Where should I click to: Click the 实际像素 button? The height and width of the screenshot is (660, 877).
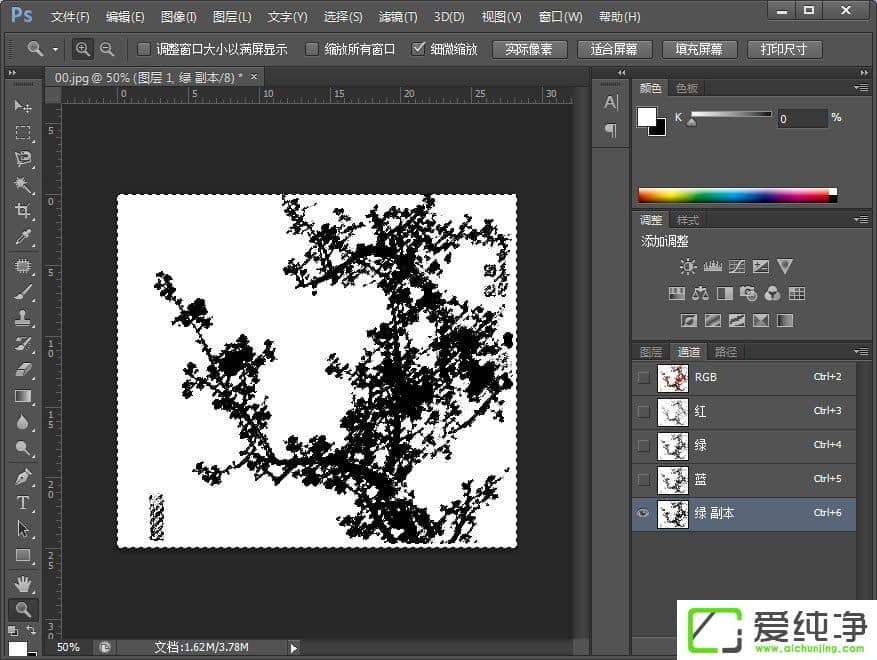[x=529, y=49]
